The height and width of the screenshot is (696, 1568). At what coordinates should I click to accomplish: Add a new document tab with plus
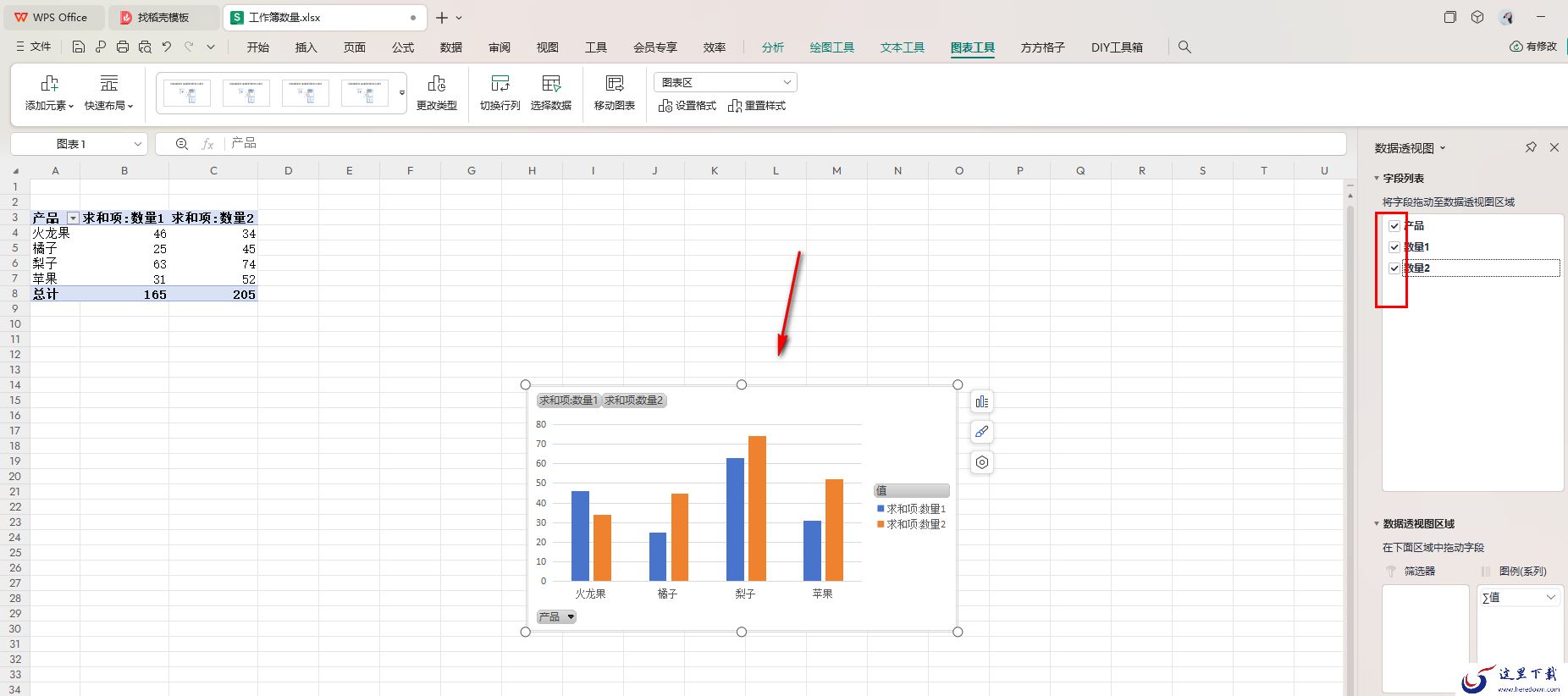click(x=442, y=18)
